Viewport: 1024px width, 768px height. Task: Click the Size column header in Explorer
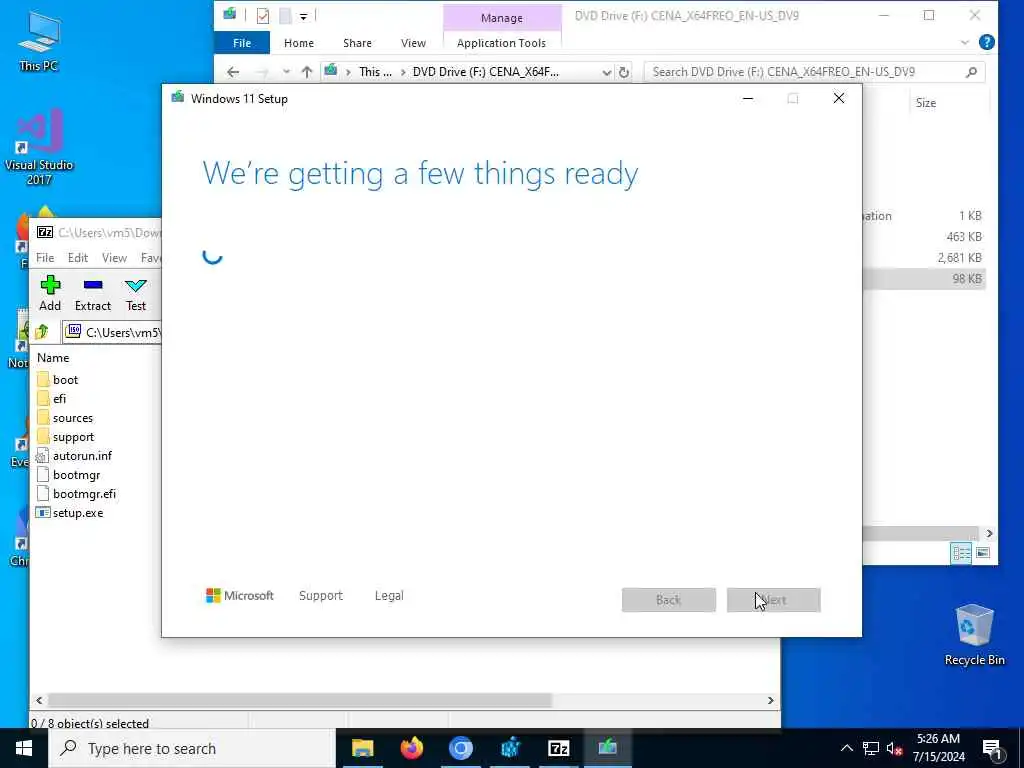tap(926, 103)
